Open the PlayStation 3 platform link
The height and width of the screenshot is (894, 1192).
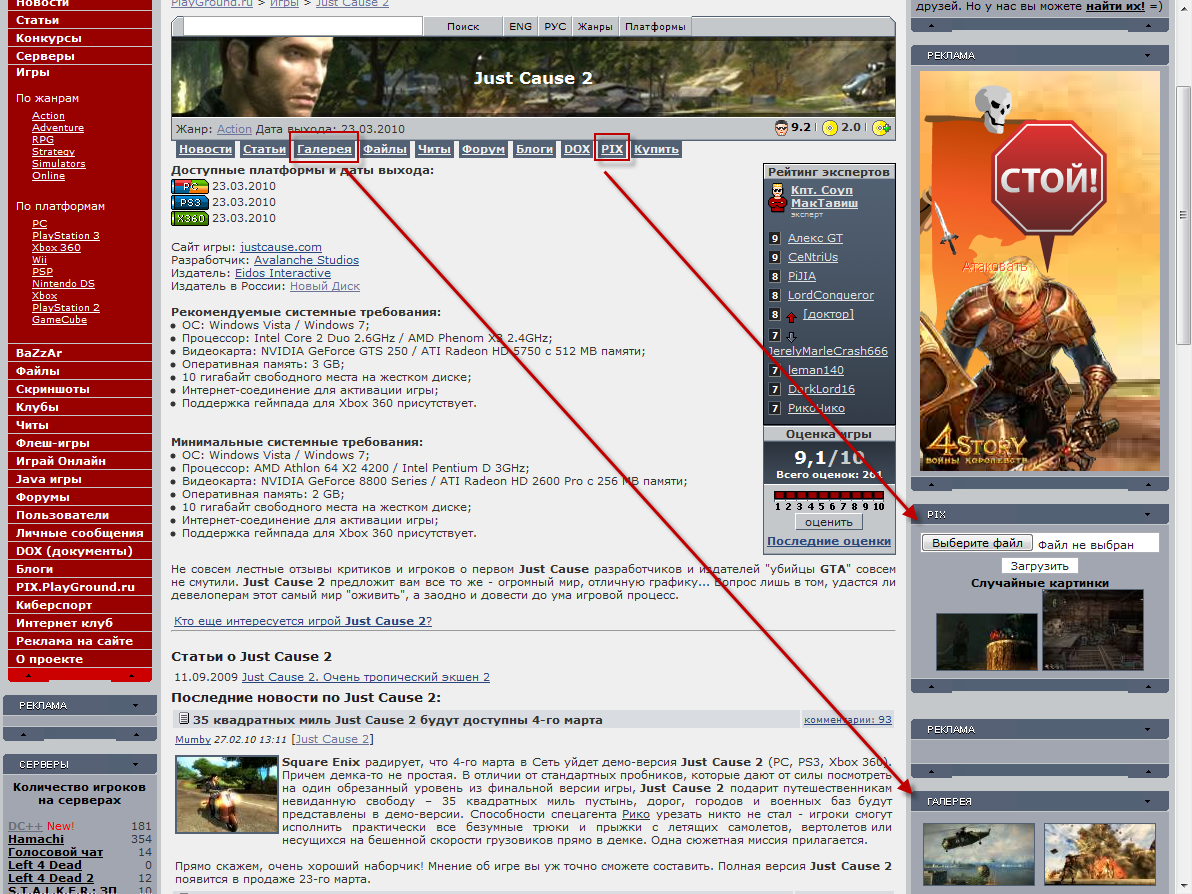[65, 236]
